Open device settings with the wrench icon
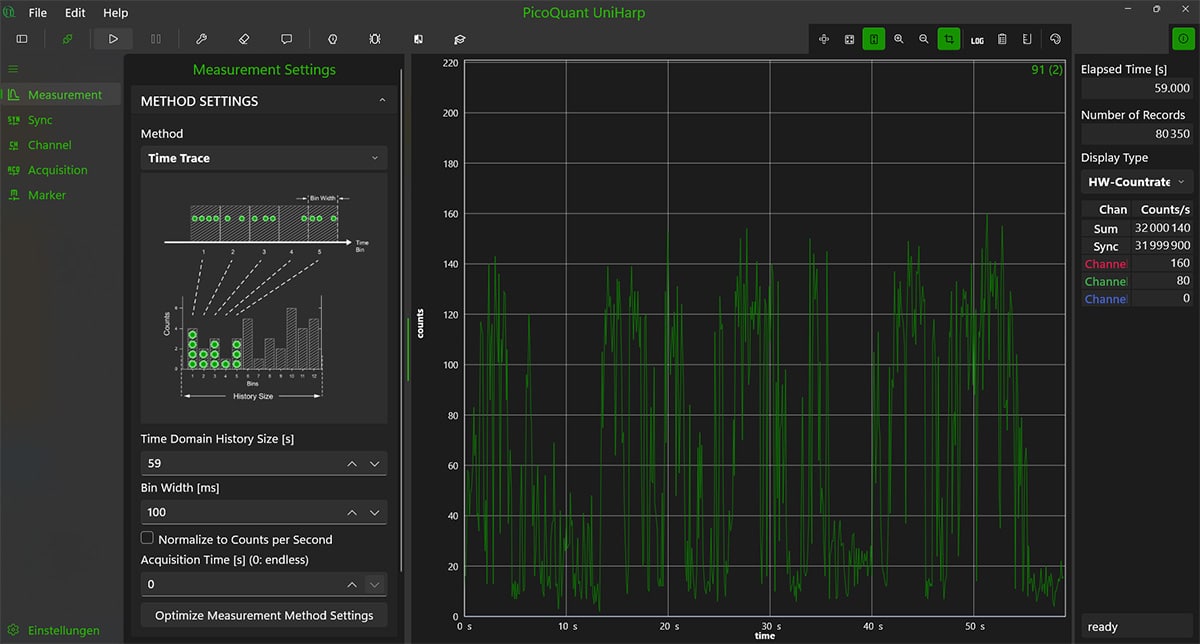Image resolution: width=1200 pixels, height=644 pixels. 202,39
